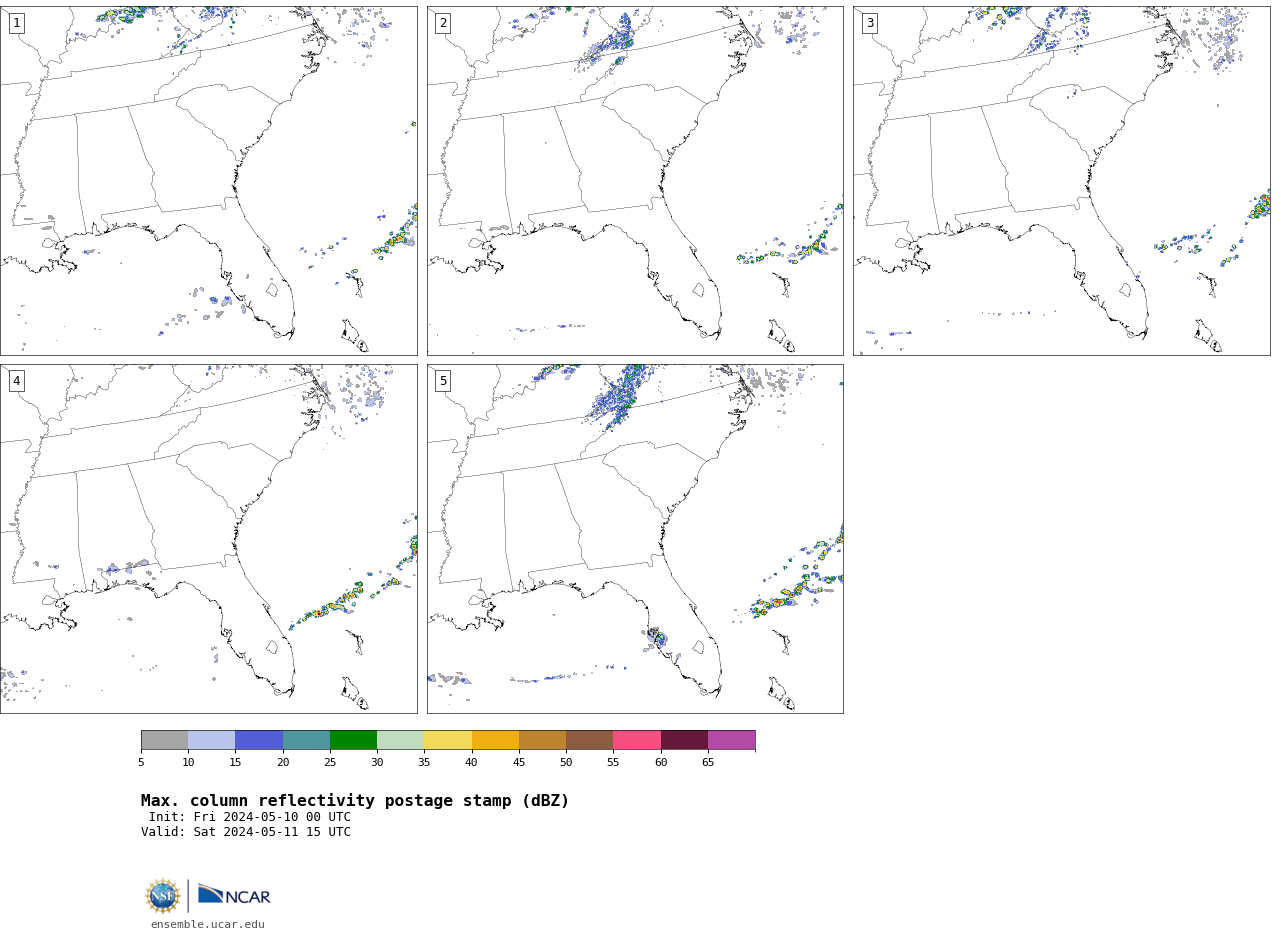Click the colorbar tick label 20
The image size is (1280, 936).
[283, 763]
